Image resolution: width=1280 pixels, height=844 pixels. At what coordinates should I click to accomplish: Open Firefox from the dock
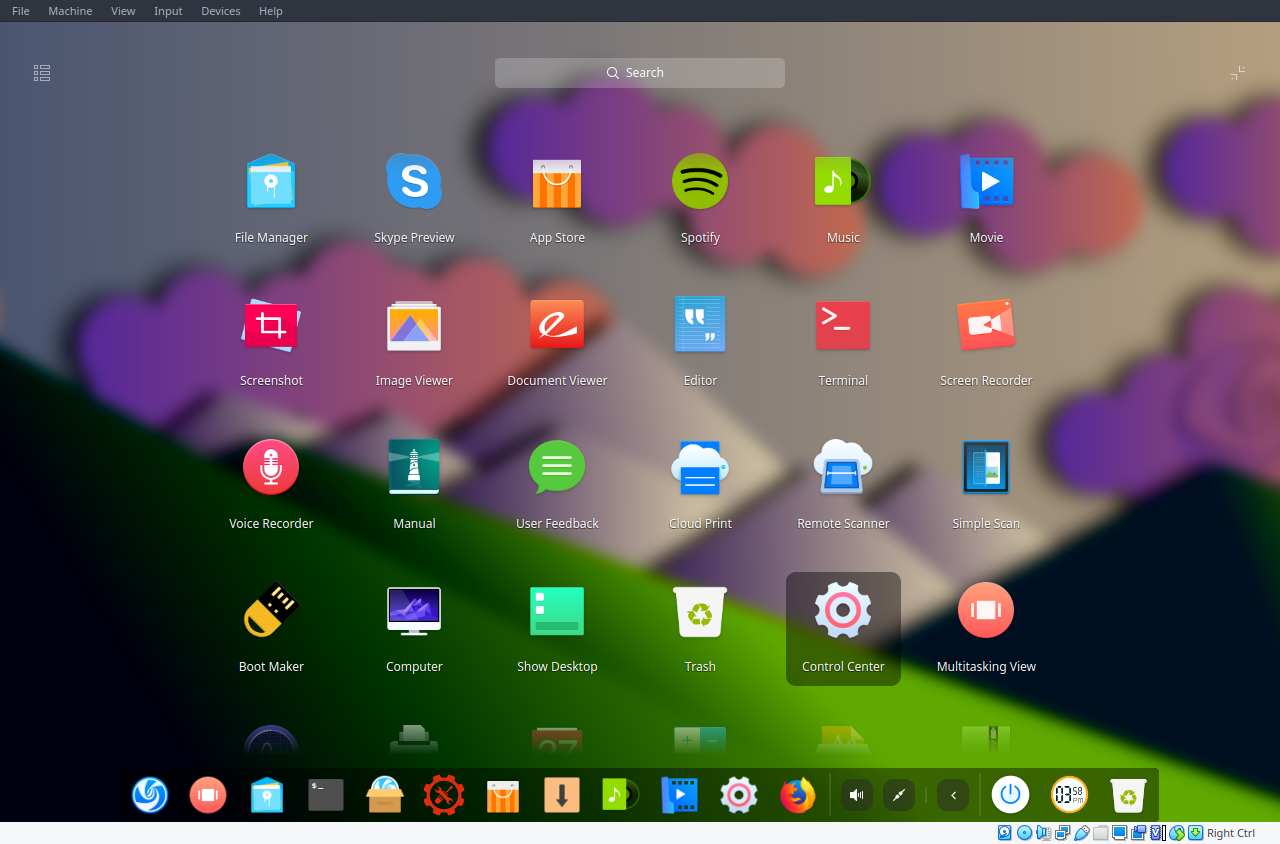[x=797, y=795]
